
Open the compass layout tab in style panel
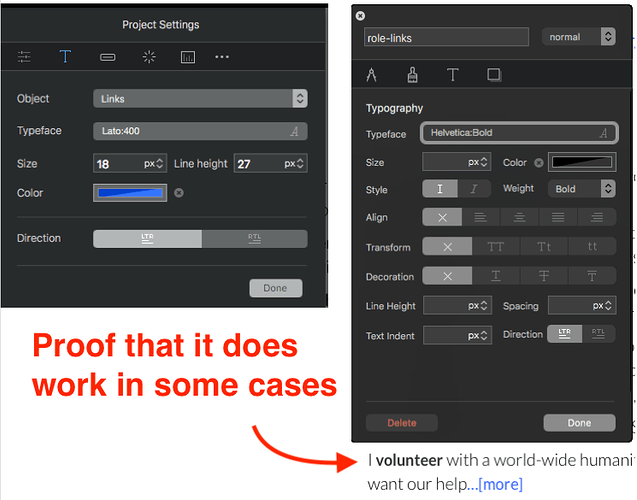pyautogui.click(x=372, y=75)
